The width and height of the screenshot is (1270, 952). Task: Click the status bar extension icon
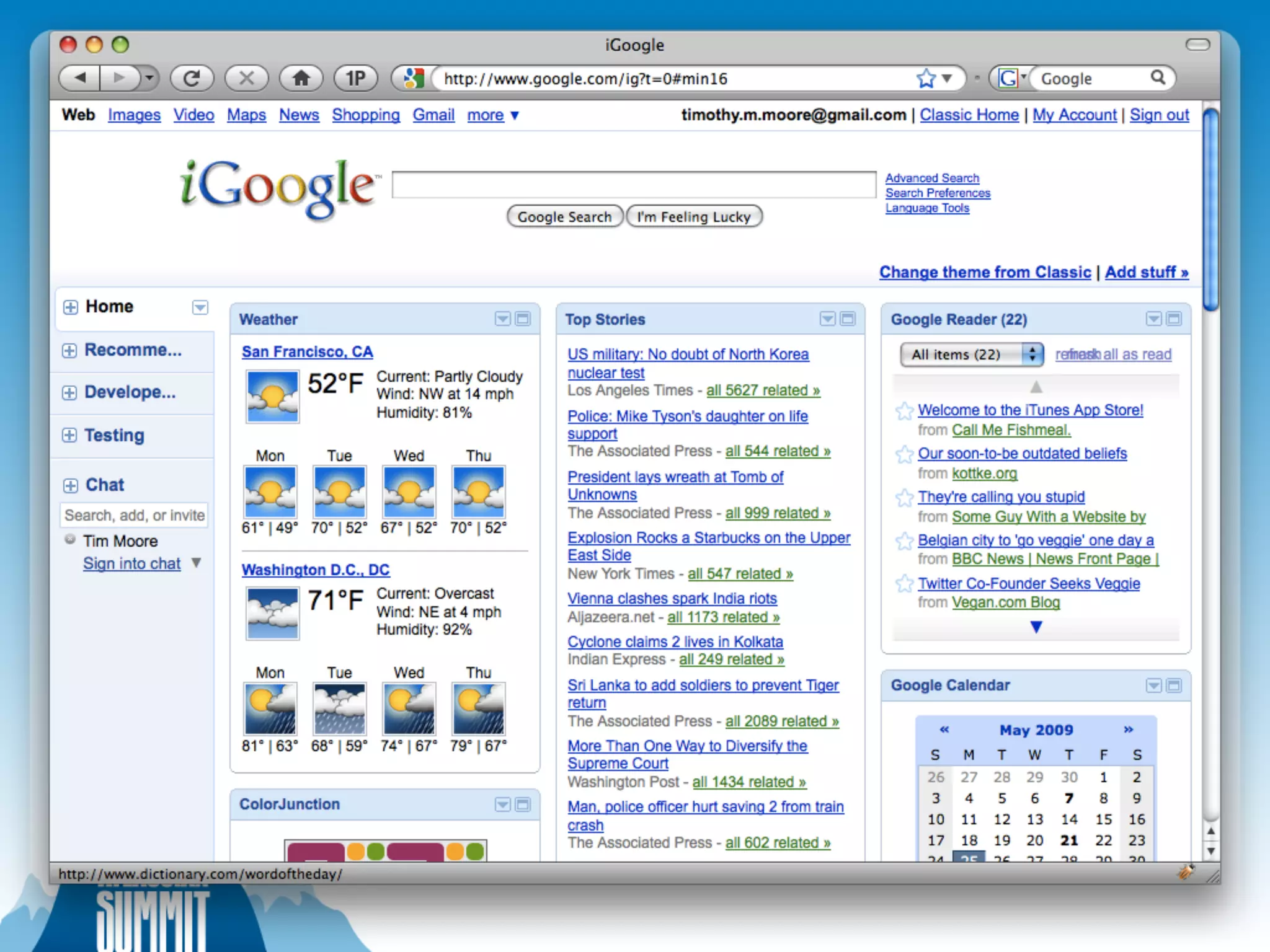(1186, 873)
